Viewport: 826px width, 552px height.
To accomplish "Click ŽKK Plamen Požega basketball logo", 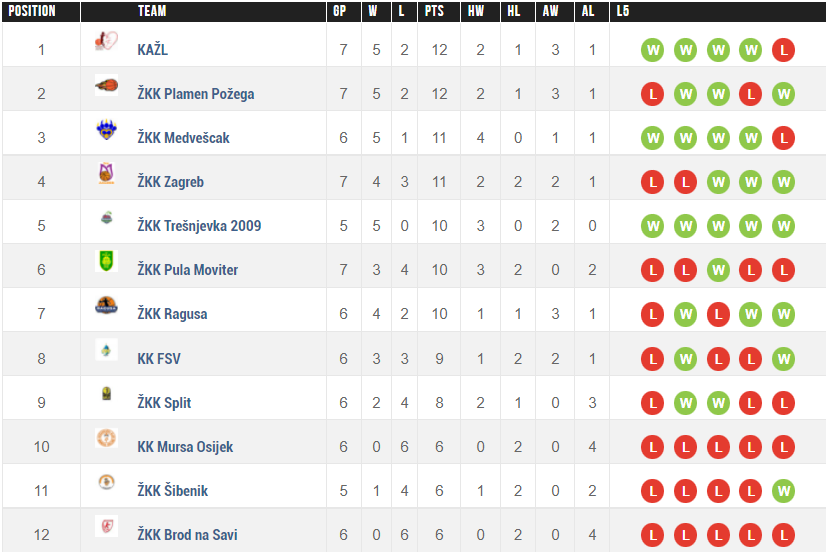I will click(105, 86).
